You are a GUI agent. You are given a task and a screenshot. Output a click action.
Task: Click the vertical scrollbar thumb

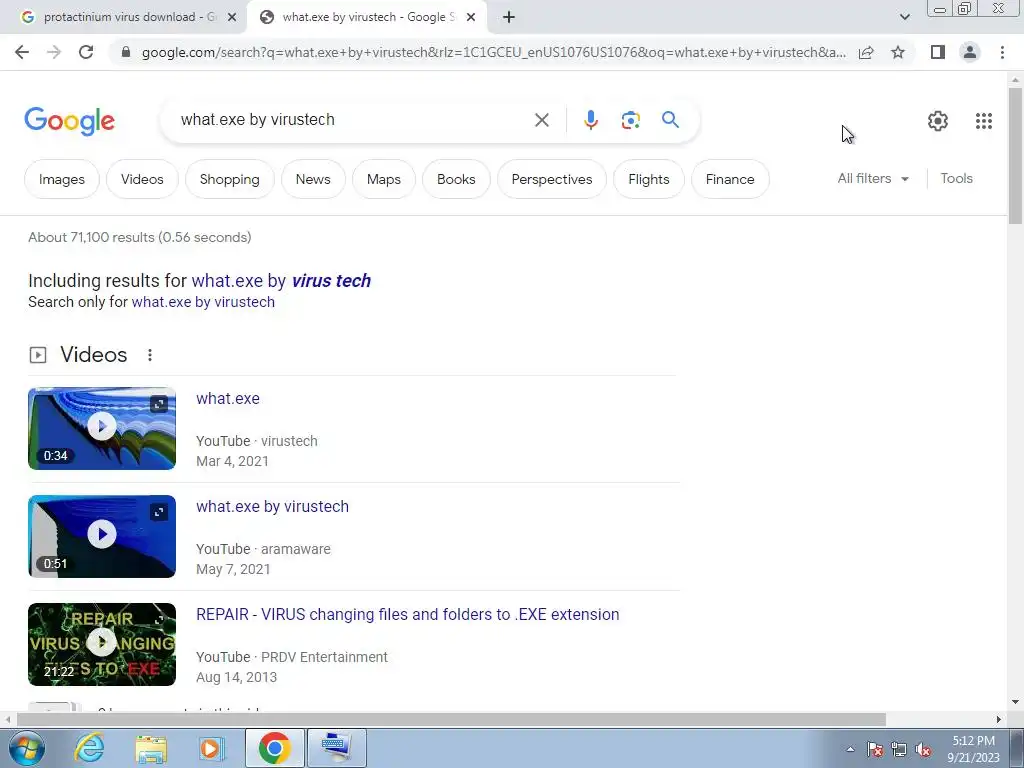(1015, 155)
